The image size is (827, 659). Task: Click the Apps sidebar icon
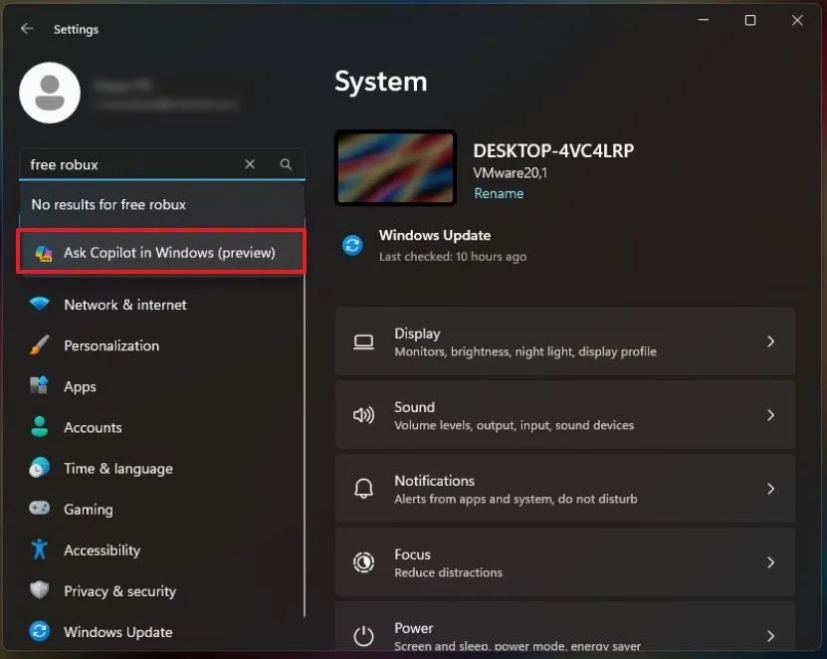click(40, 386)
